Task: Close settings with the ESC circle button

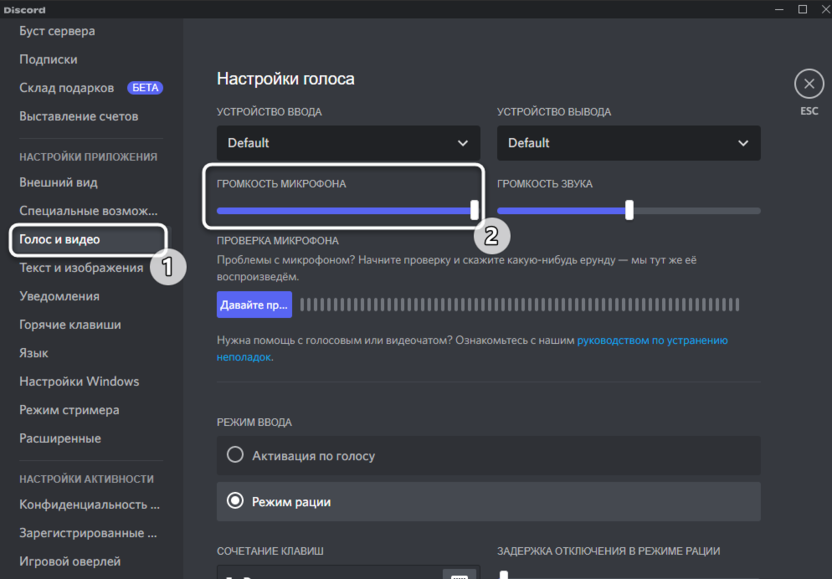Action: (x=809, y=84)
